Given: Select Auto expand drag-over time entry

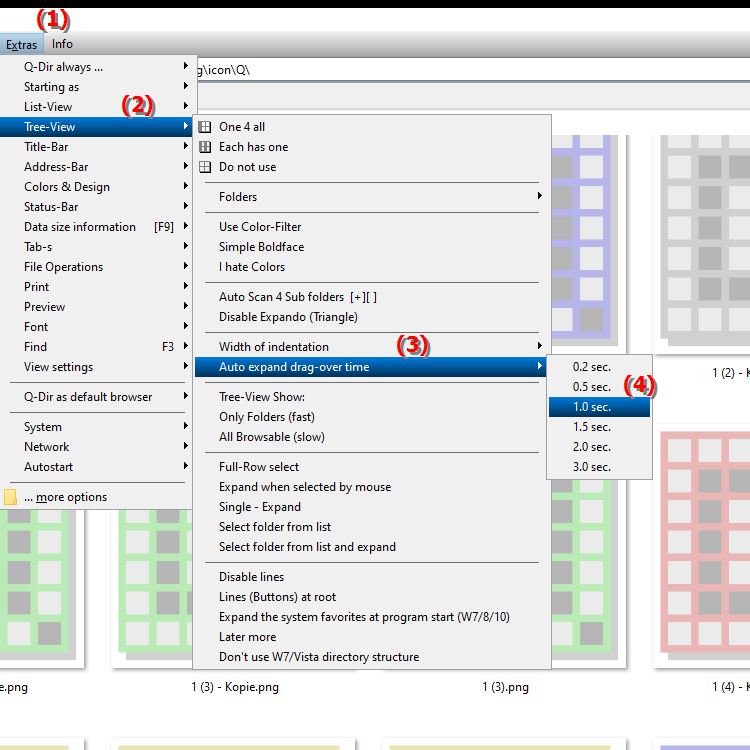Looking at the screenshot, I should [370, 367].
